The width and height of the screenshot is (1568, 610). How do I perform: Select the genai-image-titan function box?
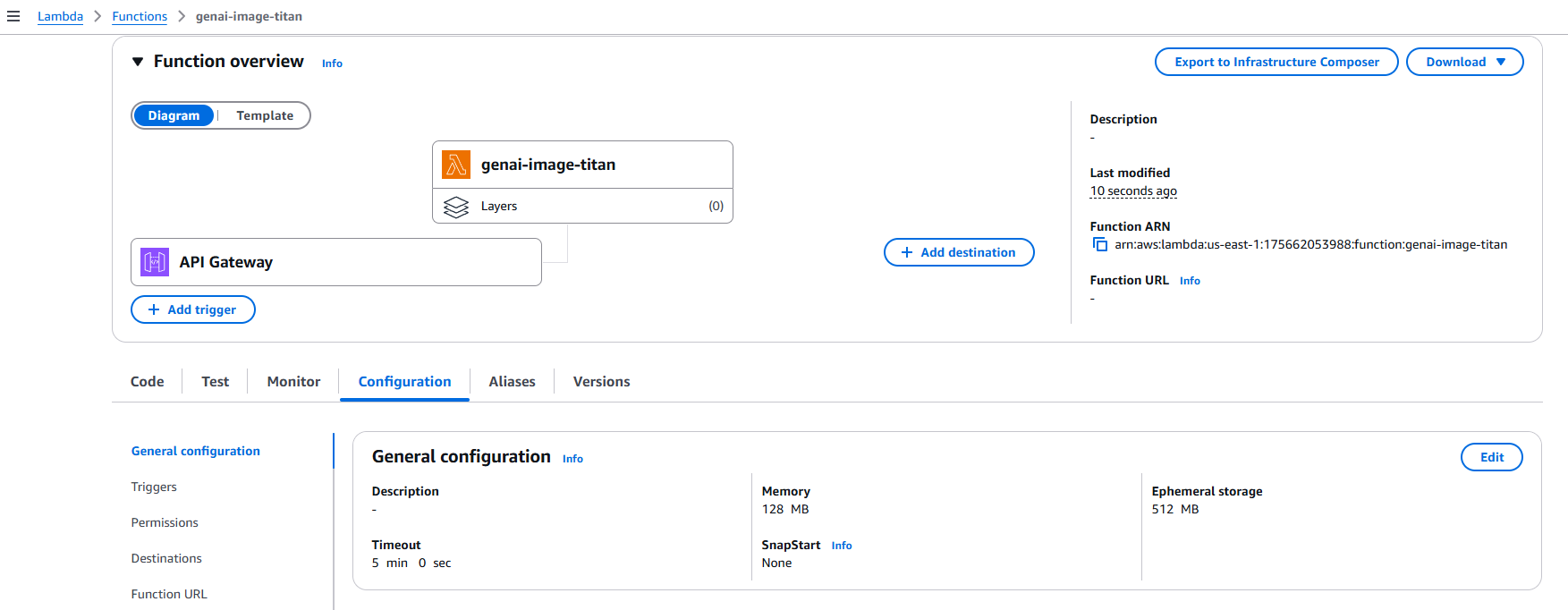[x=582, y=165]
